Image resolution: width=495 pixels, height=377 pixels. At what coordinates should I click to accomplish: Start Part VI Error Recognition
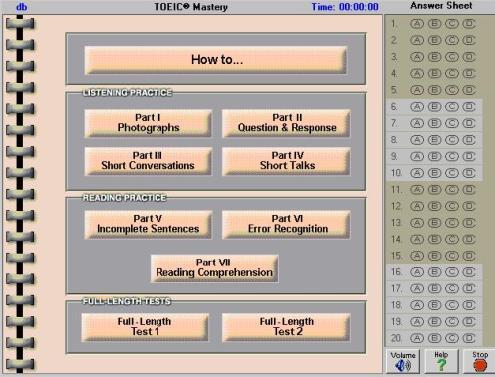click(x=286, y=224)
